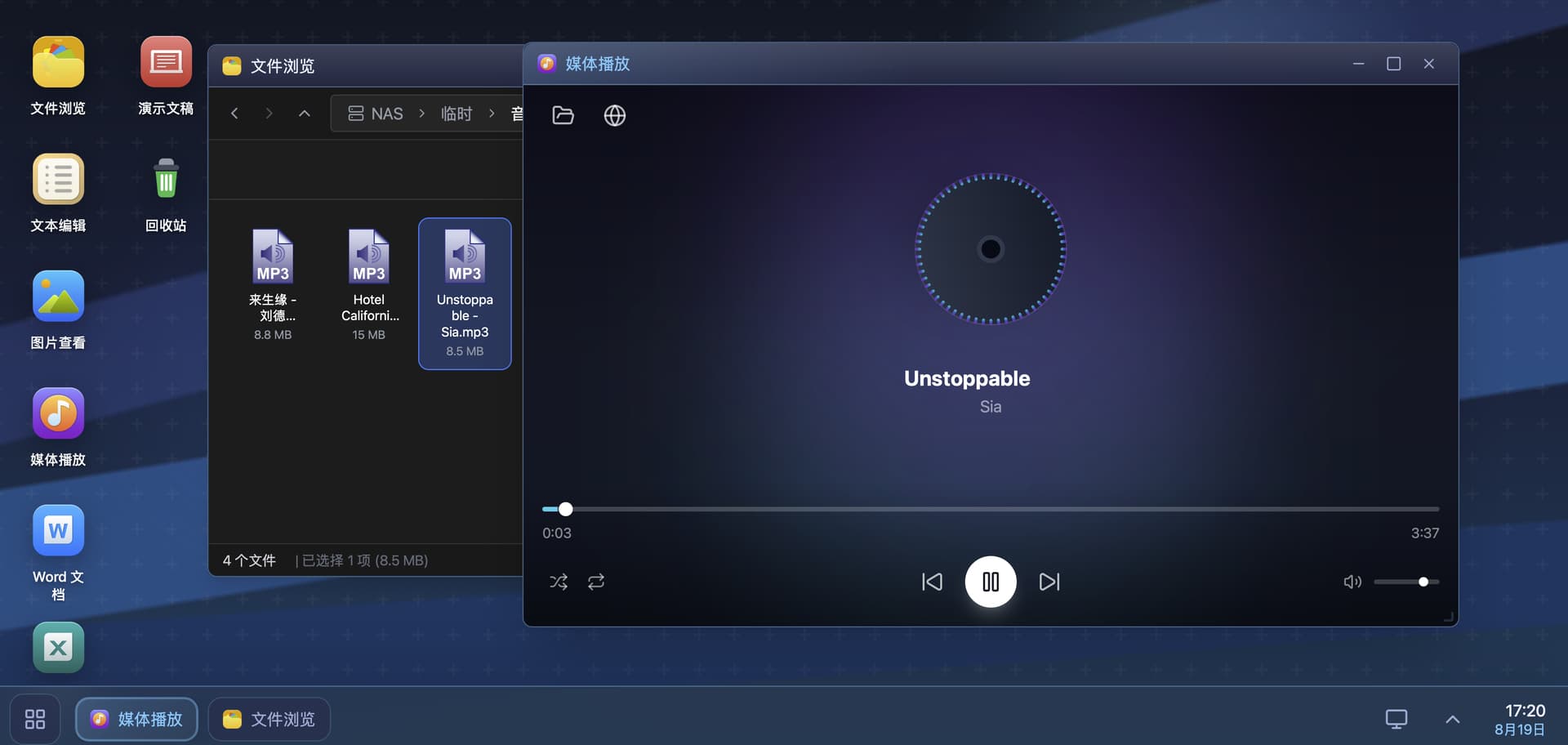
Task: Navigate back in file browser
Action: [234, 114]
